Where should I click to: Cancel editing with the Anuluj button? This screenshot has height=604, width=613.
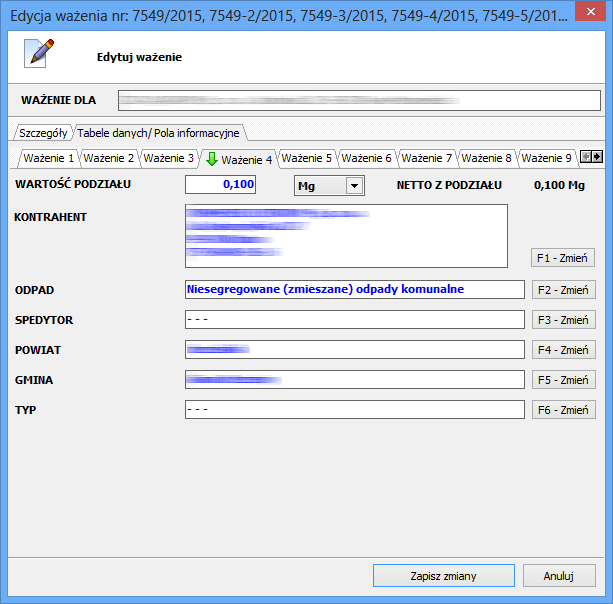pyautogui.click(x=559, y=576)
